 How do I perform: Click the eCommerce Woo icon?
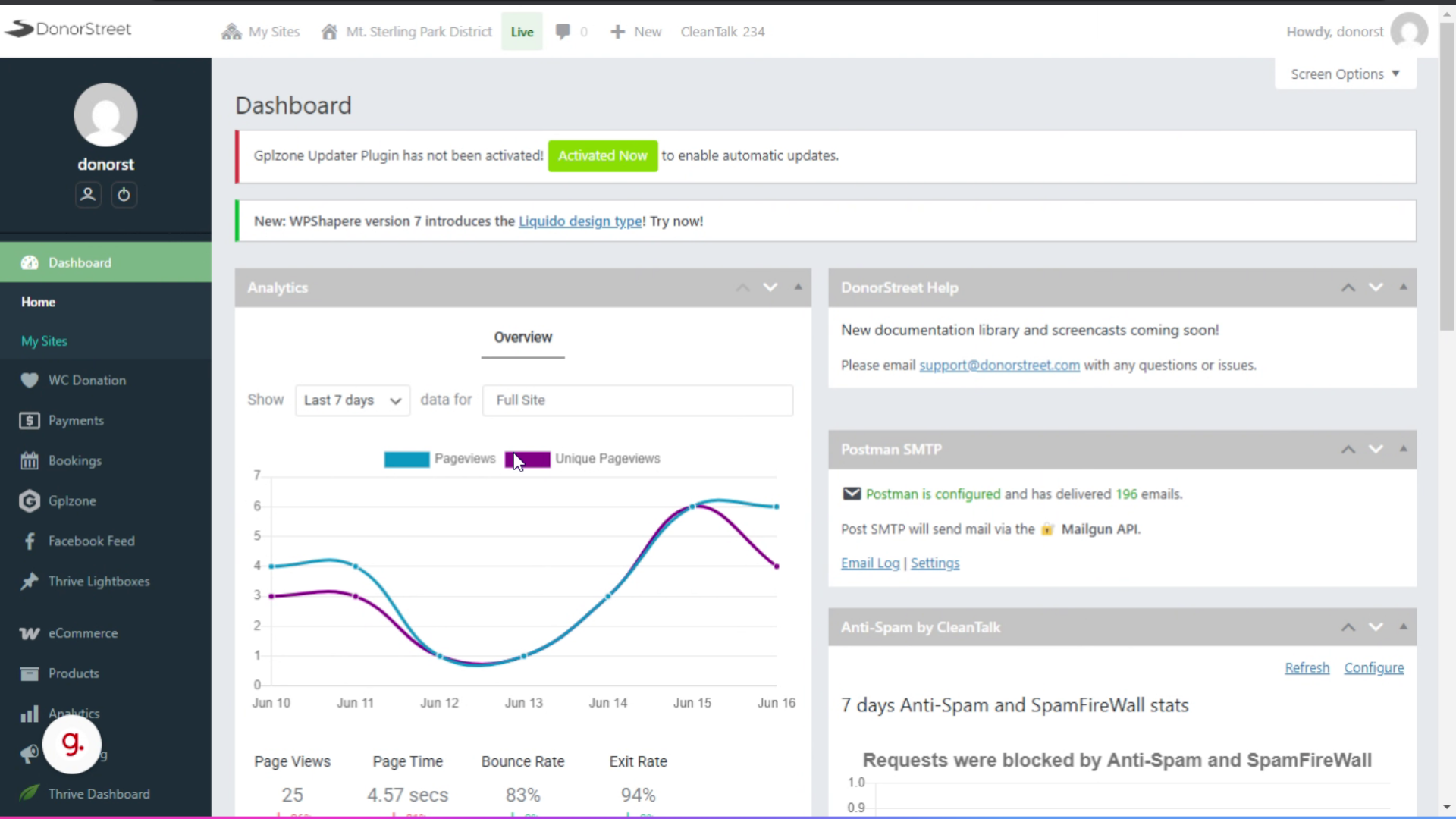click(x=29, y=633)
